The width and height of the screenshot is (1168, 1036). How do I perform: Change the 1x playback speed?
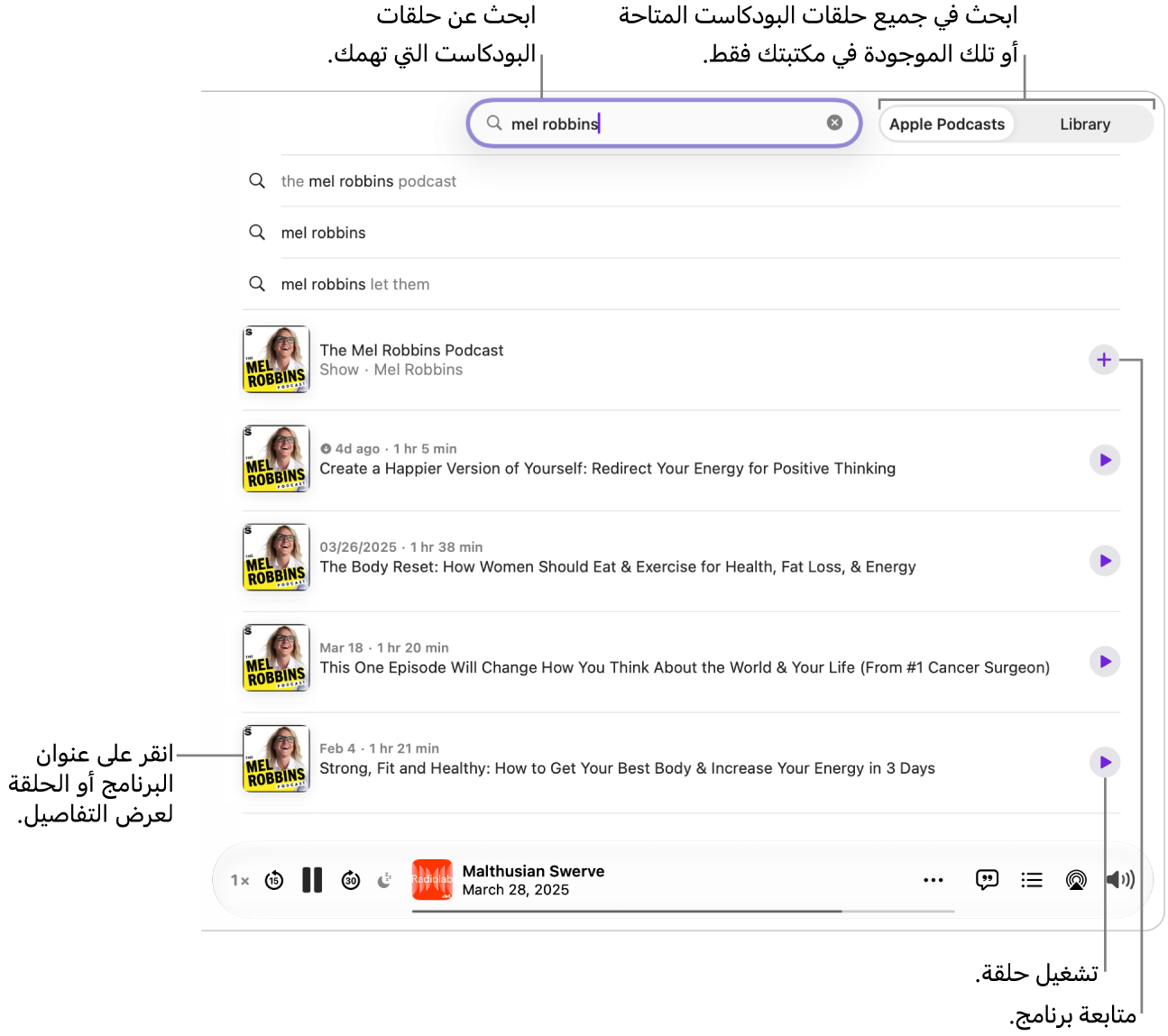(x=239, y=880)
